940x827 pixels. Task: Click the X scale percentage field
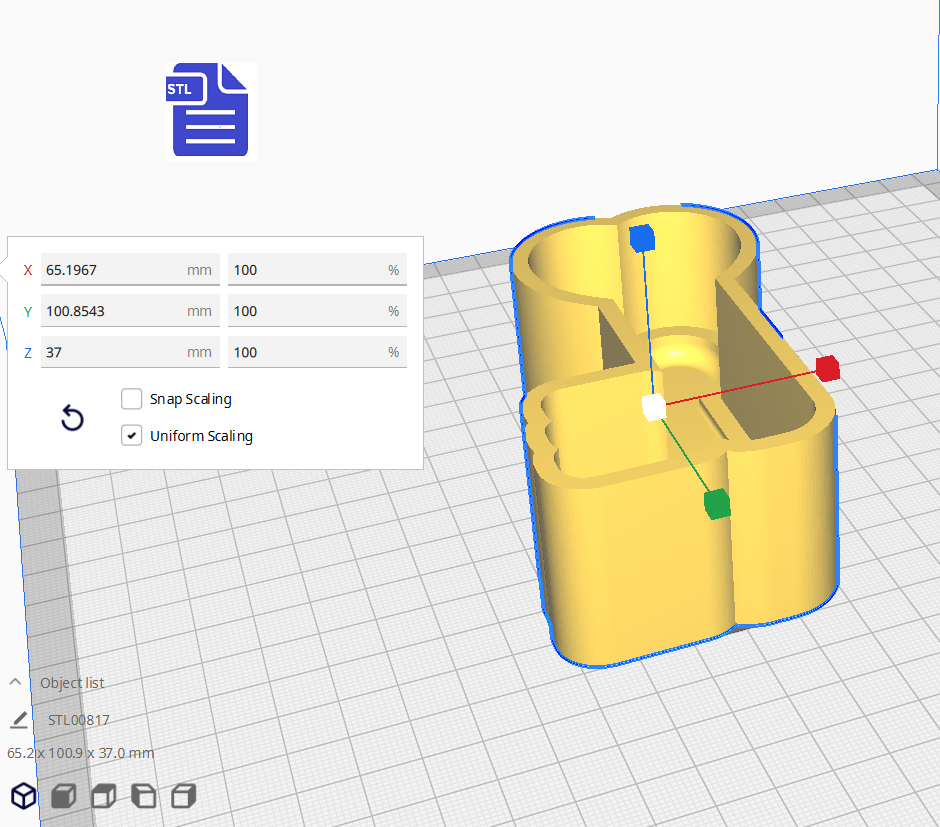pos(305,270)
